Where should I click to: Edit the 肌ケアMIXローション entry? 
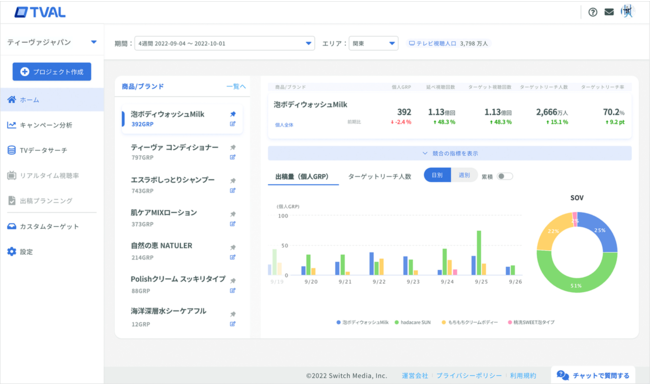coord(233,224)
